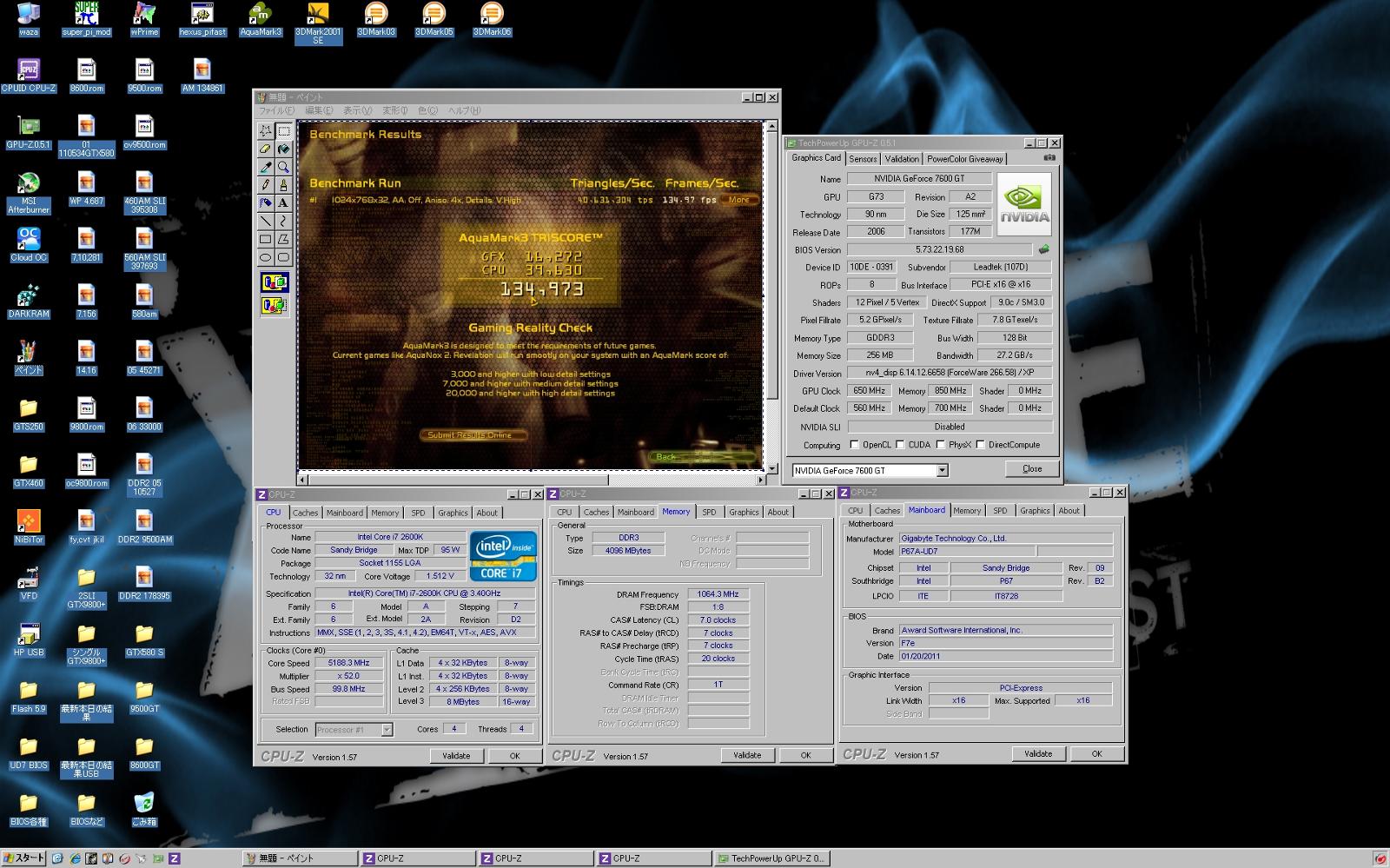This screenshot has width=1390, height=868.
Task: Click the Internet Explorer quick launch icon
Action: click(75, 858)
